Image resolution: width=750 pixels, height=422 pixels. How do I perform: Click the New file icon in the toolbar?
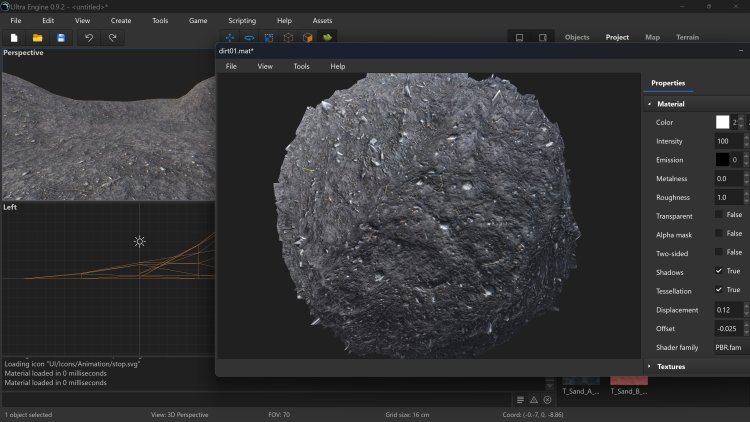pos(14,38)
